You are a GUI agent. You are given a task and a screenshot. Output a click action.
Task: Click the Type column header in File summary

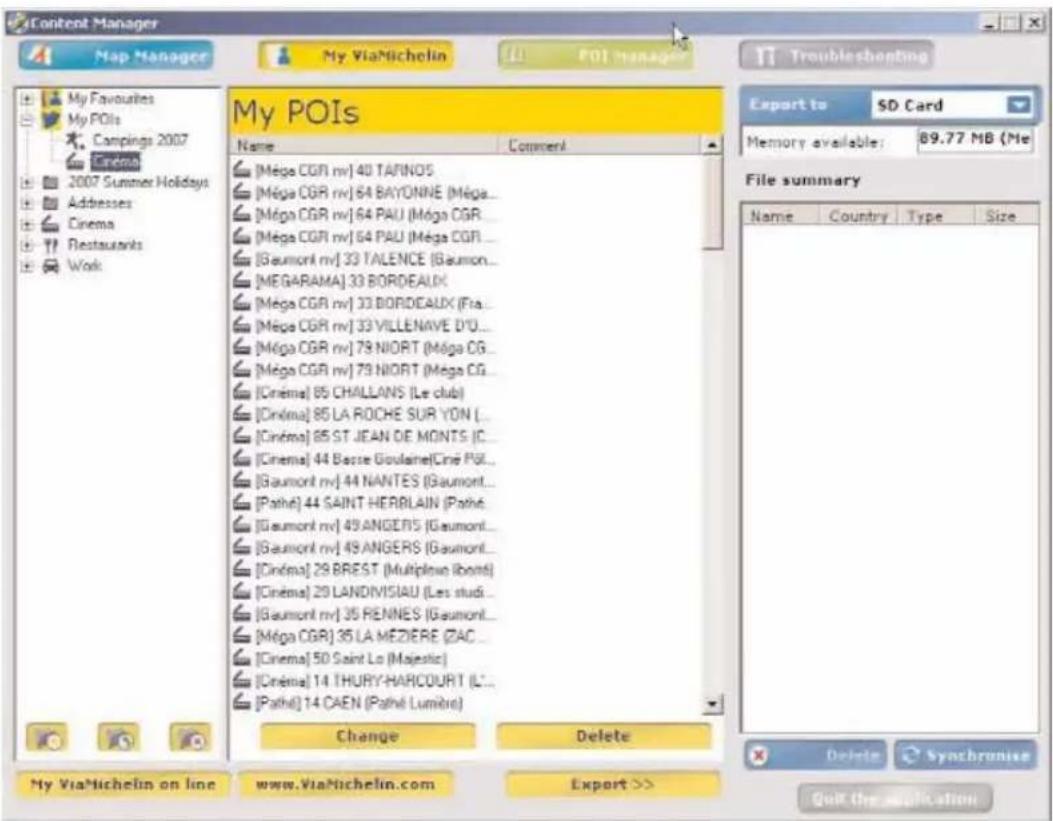coord(935,216)
